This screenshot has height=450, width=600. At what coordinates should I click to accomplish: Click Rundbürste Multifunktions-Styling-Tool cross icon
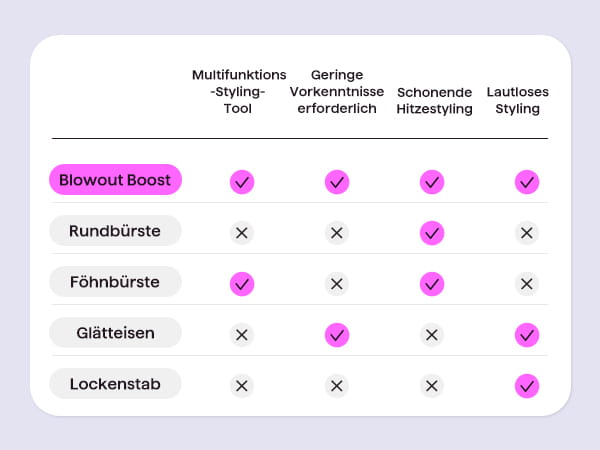tap(242, 233)
